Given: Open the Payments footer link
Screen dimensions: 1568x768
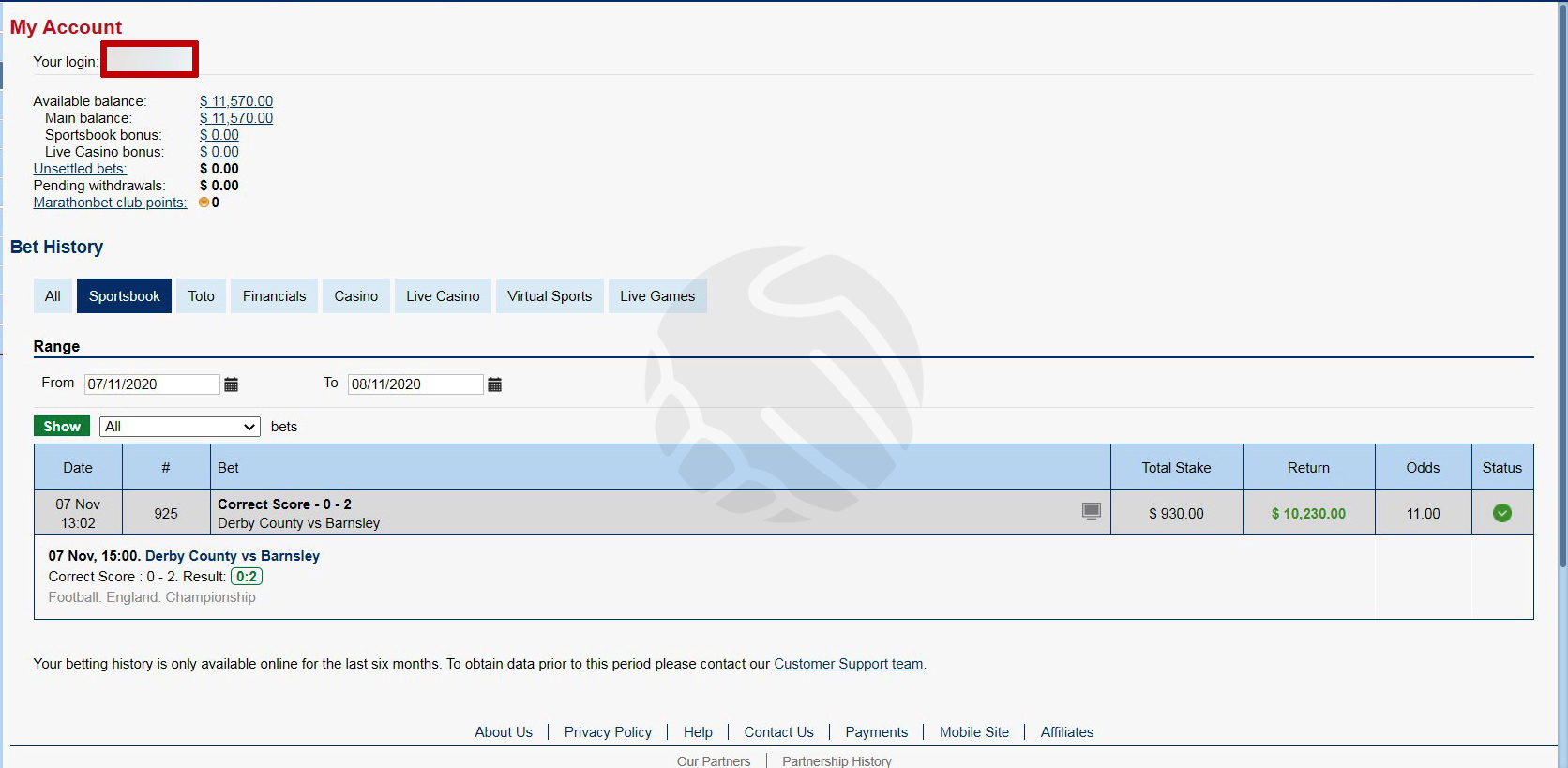Looking at the screenshot, I should click(877, 732).
